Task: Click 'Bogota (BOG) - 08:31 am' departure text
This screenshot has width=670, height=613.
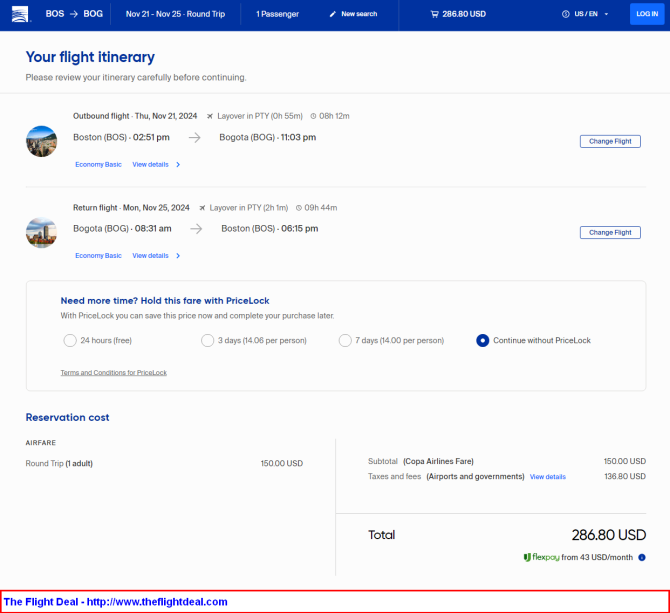Action: click(122, 229)
